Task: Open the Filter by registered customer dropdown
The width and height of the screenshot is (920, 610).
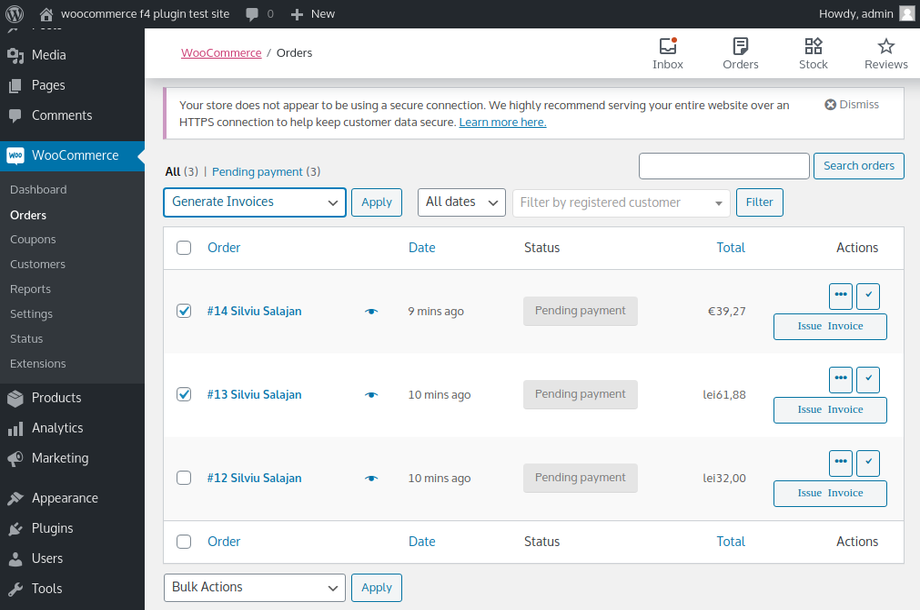Action: 621,203
